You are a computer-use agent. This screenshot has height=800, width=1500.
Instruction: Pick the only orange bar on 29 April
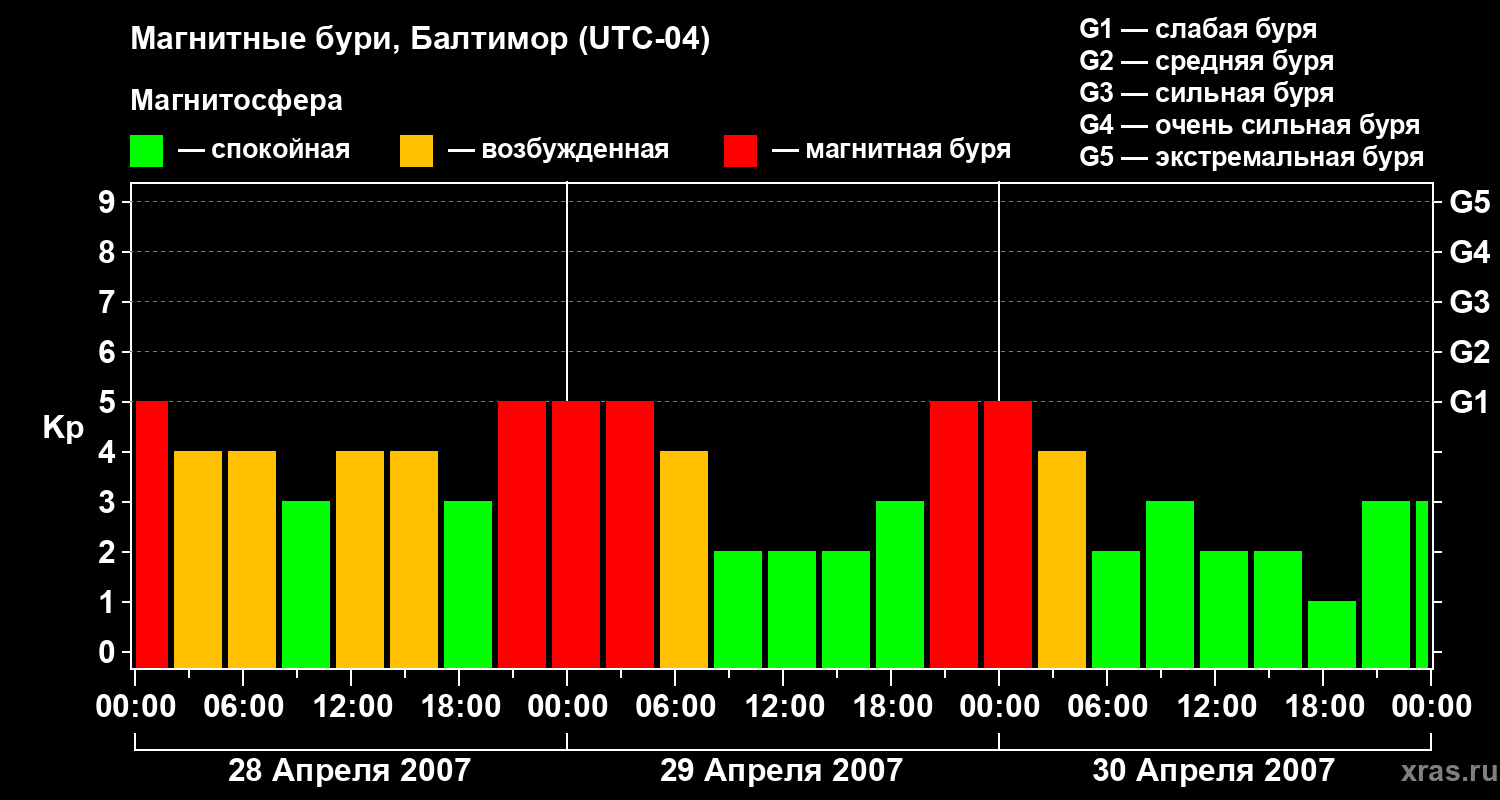pos(684,559)
